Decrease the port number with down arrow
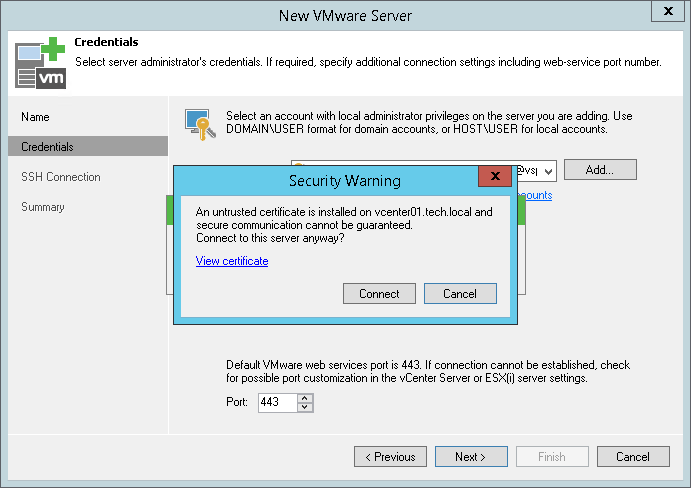This screenshot has height=488, width=691. pyautogui.click(x=305, y=407)
